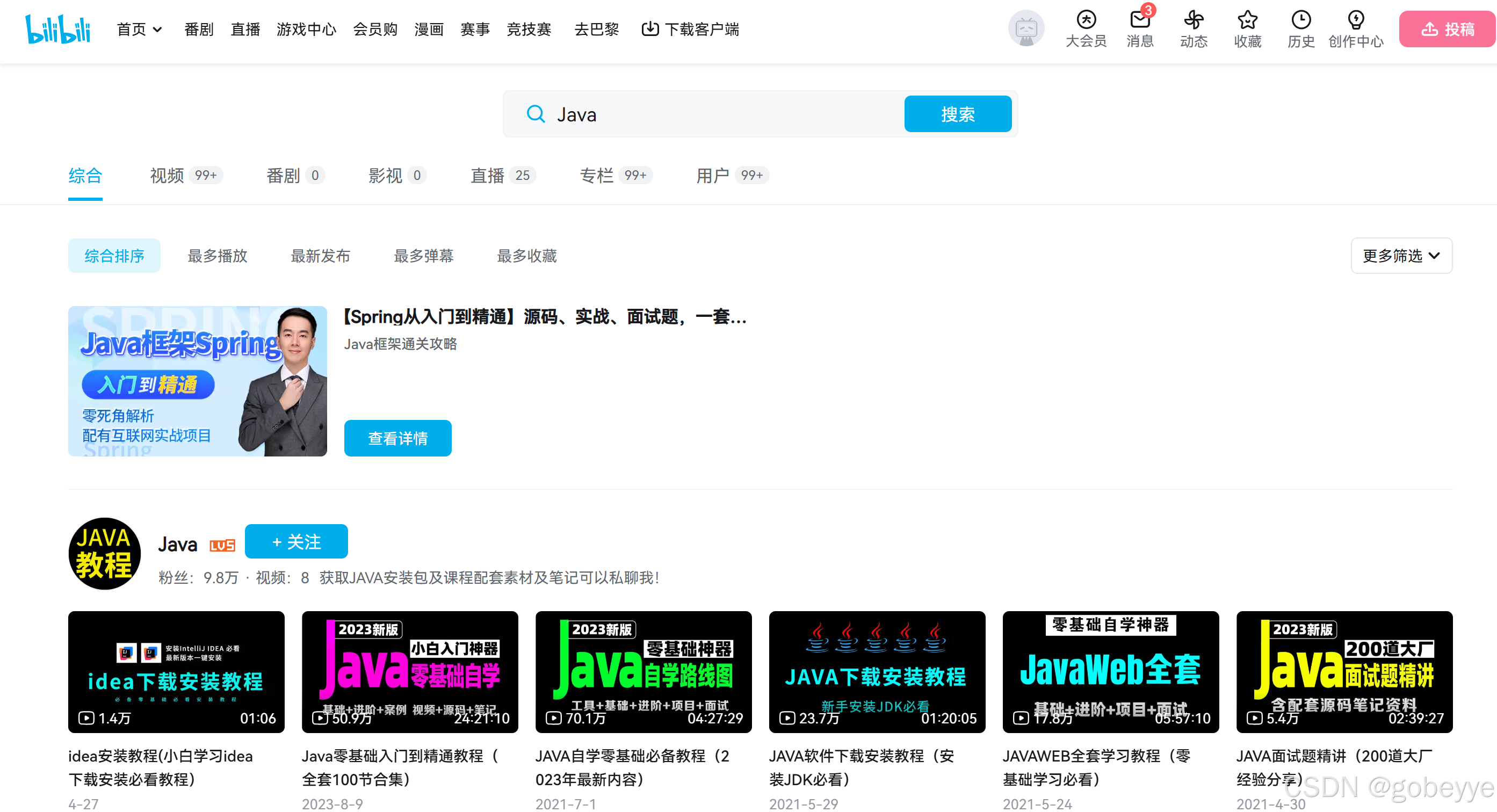Switch to the 番剧 0 results tab
Viewport: 1497px width, 812px height.
coord(295,176)
